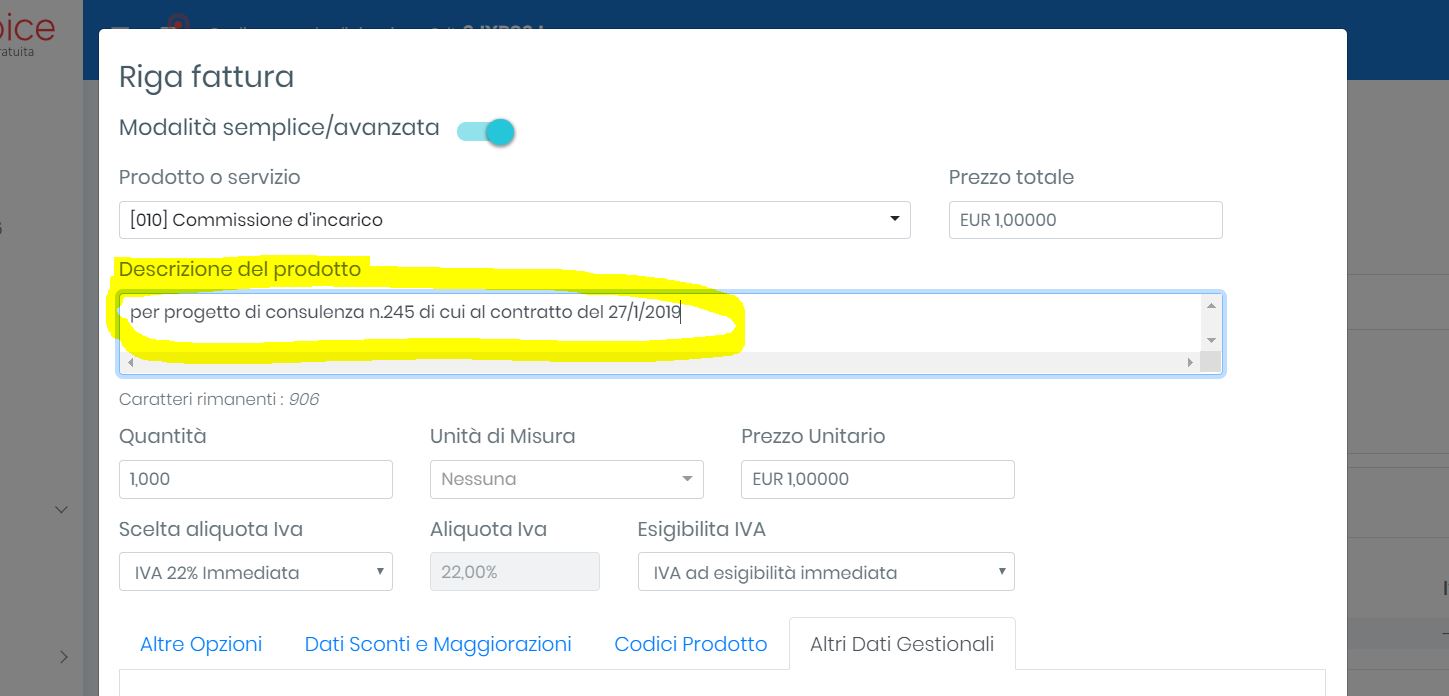Select the Codici Prodotto tab
This screenshot has height=696, width=1449.
[691, 644]
